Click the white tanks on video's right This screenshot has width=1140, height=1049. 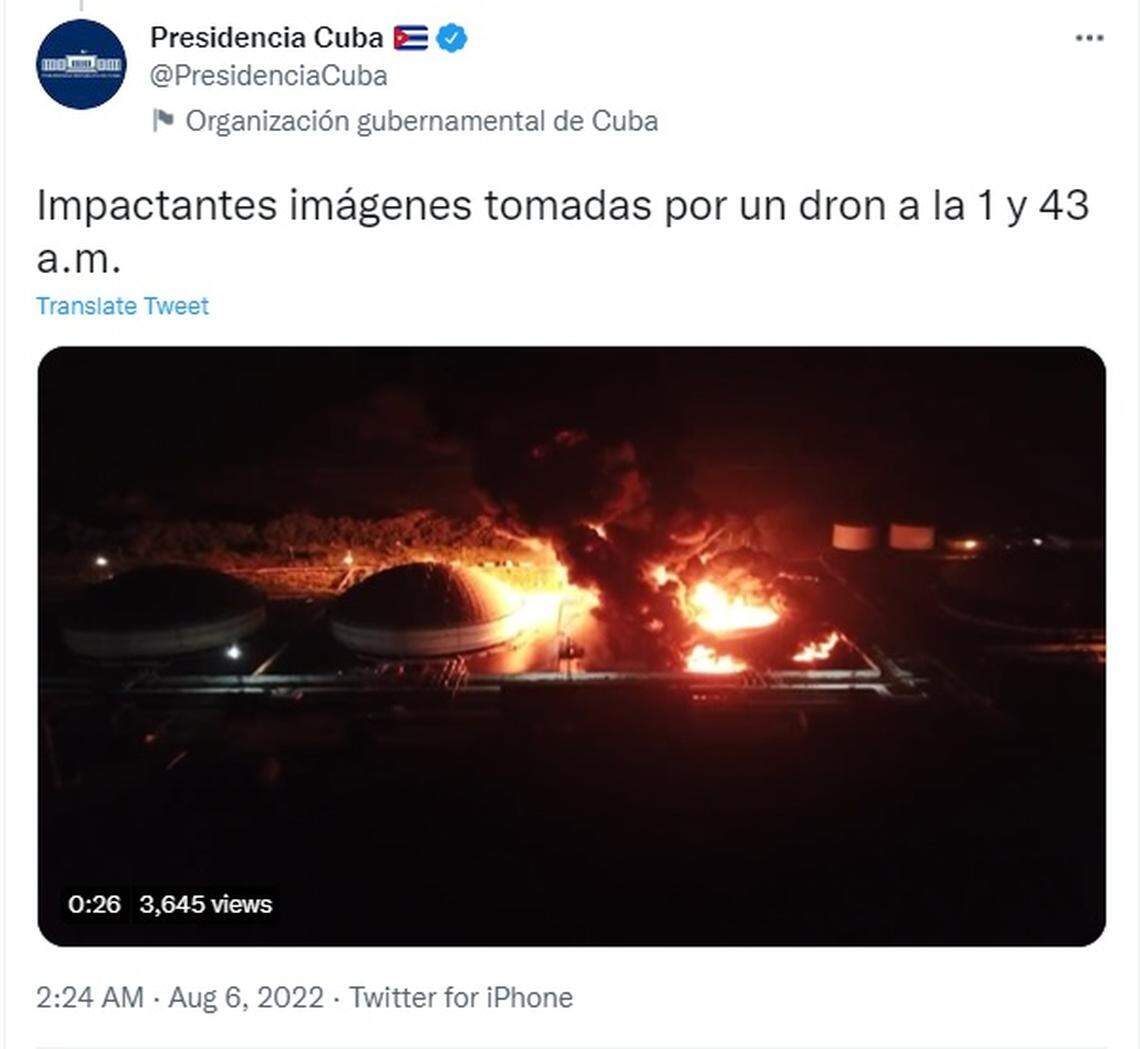click(883, 536)
